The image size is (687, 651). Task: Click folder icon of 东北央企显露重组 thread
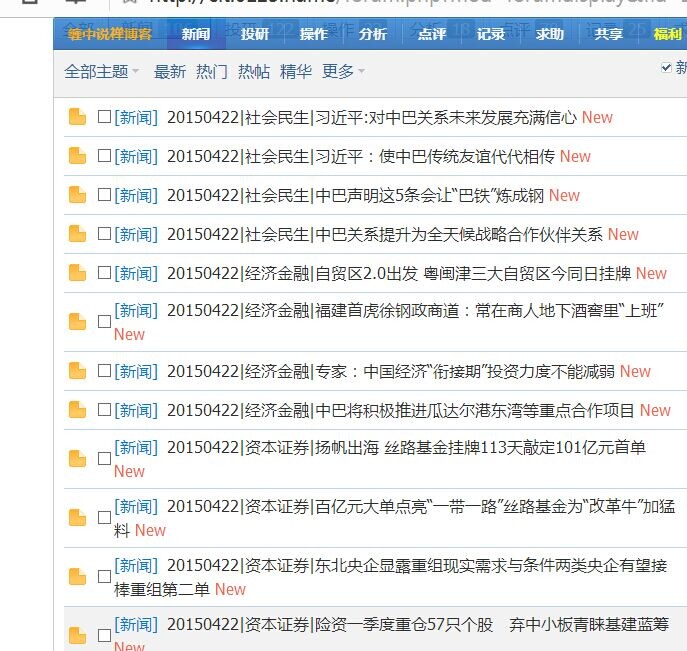coord(77,577)
